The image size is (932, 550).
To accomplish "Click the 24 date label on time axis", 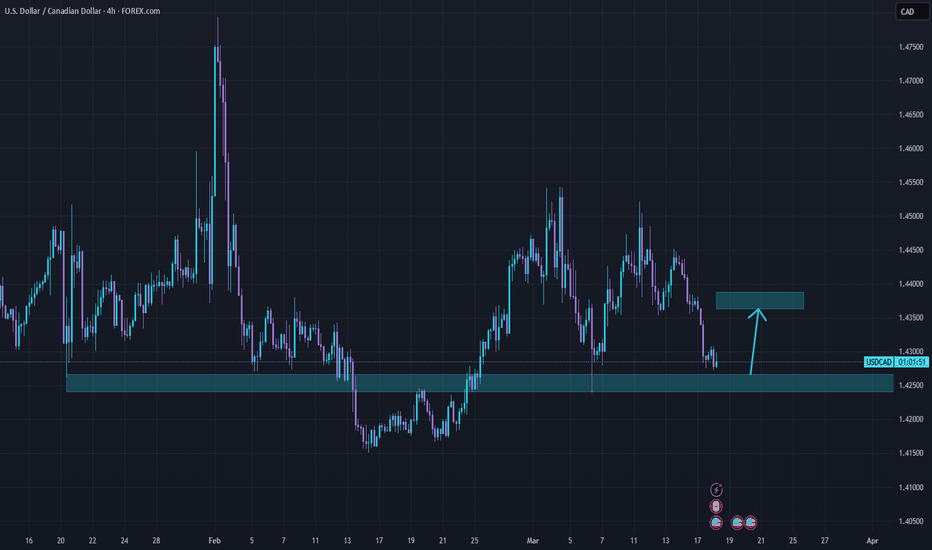I will (124, 540).
